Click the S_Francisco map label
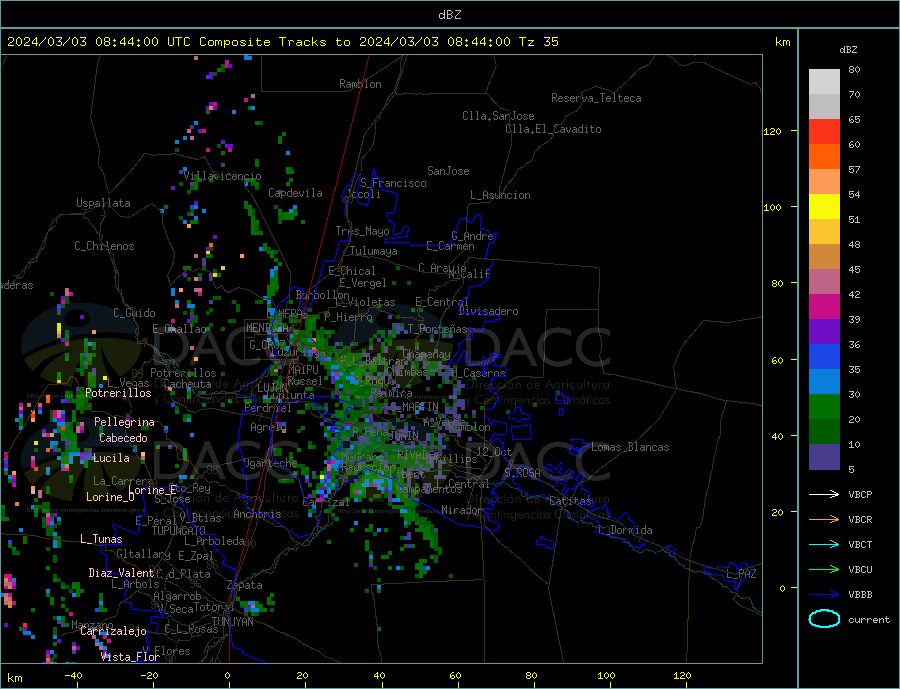 393,183
